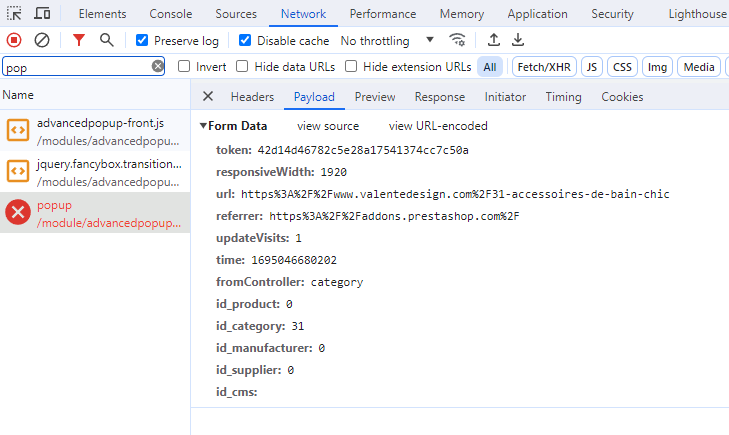Clear the network log

pyautogui.click(x=42, y=40)
